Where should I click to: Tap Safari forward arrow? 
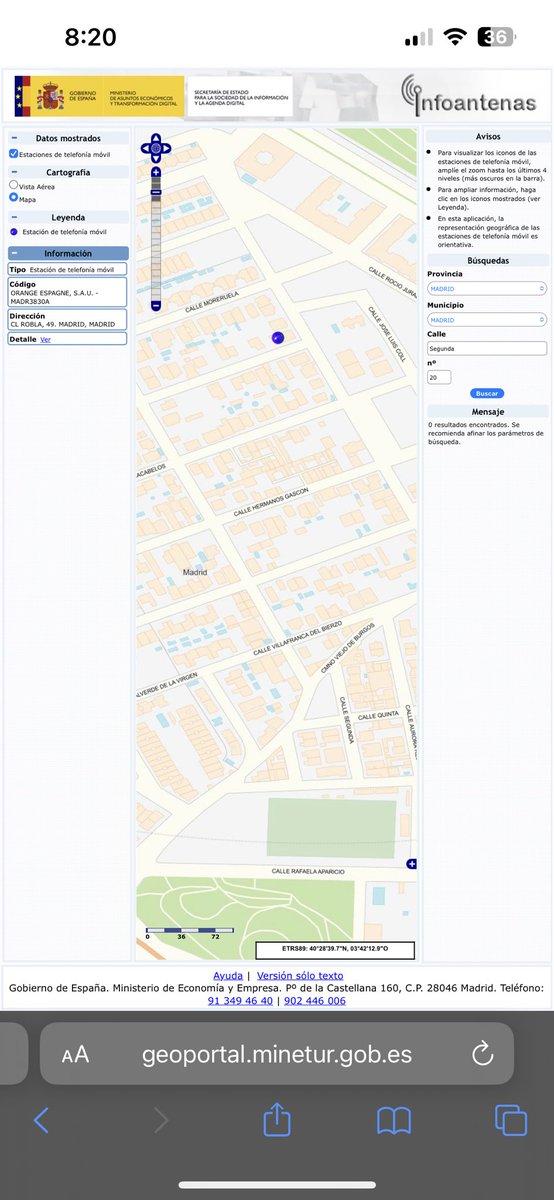(x=161, y=1120)
